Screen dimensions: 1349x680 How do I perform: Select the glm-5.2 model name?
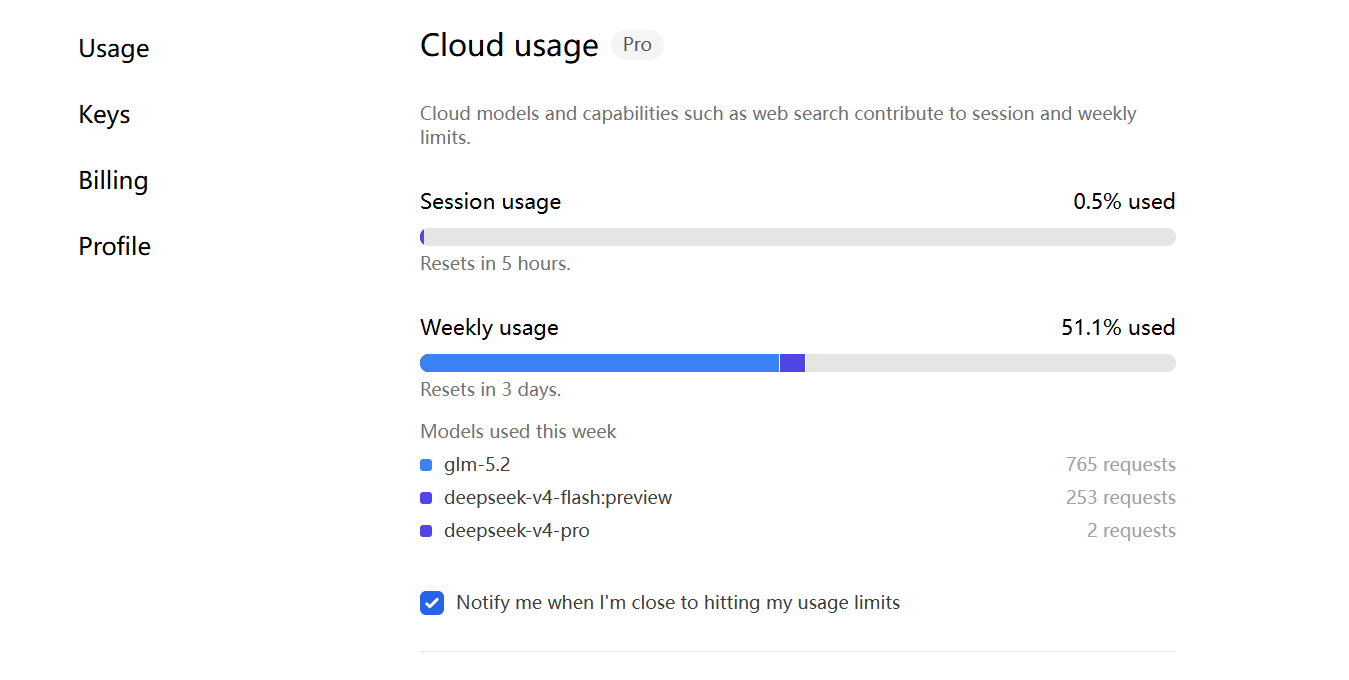click(x=477, y=465)
